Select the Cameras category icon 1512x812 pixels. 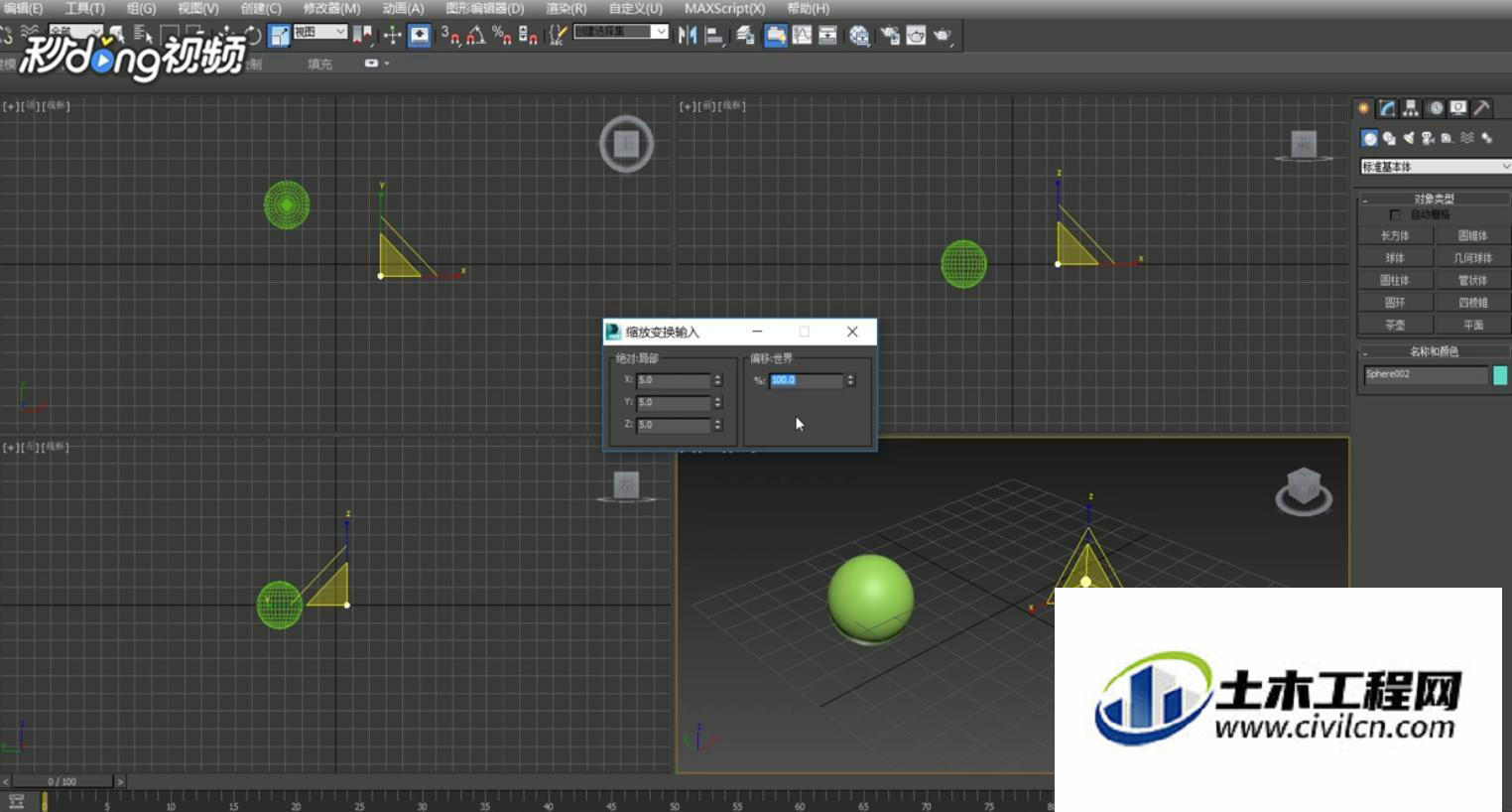coord(1428,138)
